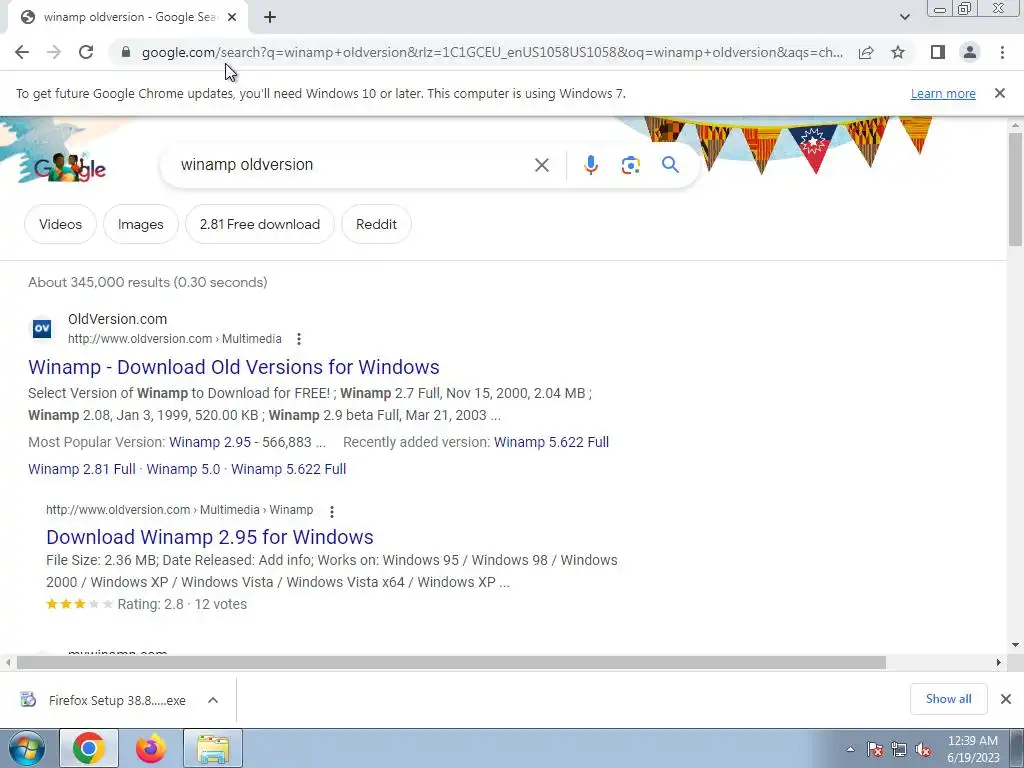Click the Rating: 2.8 · 12 votes text
This screenshot has height=768, width=1024.
[182, 604]
